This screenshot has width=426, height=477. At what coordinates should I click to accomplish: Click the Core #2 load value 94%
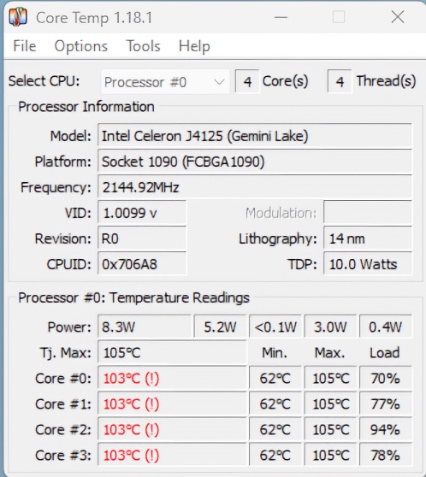point(385,430)
